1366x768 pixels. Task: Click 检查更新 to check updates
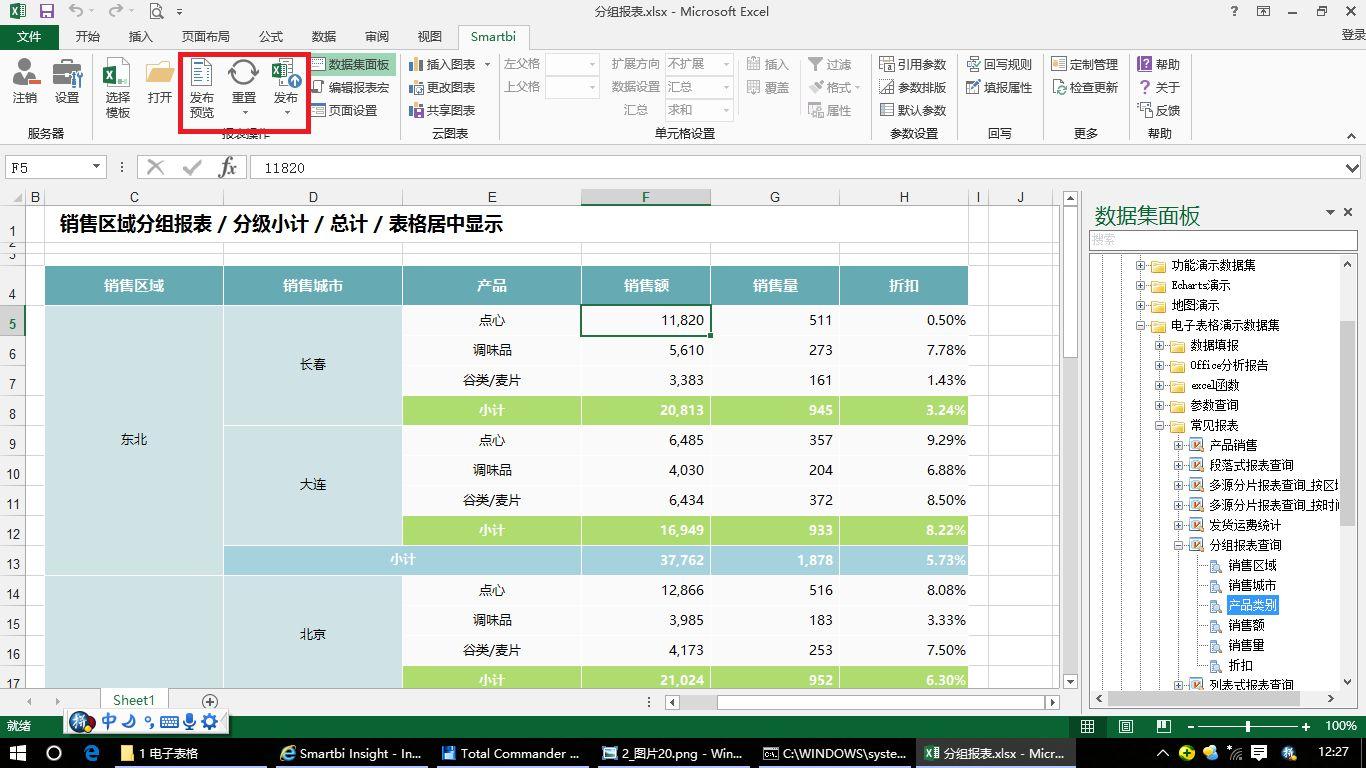[x=1085, y=87]
